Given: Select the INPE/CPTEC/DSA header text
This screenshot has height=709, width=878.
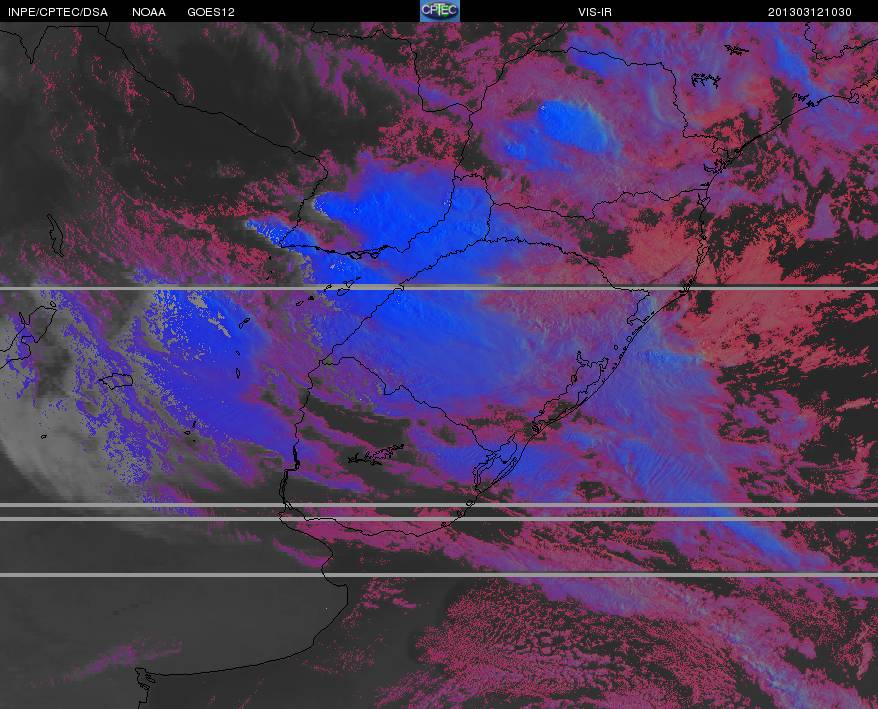Looking at the screenshot, I should pos(58,12).
